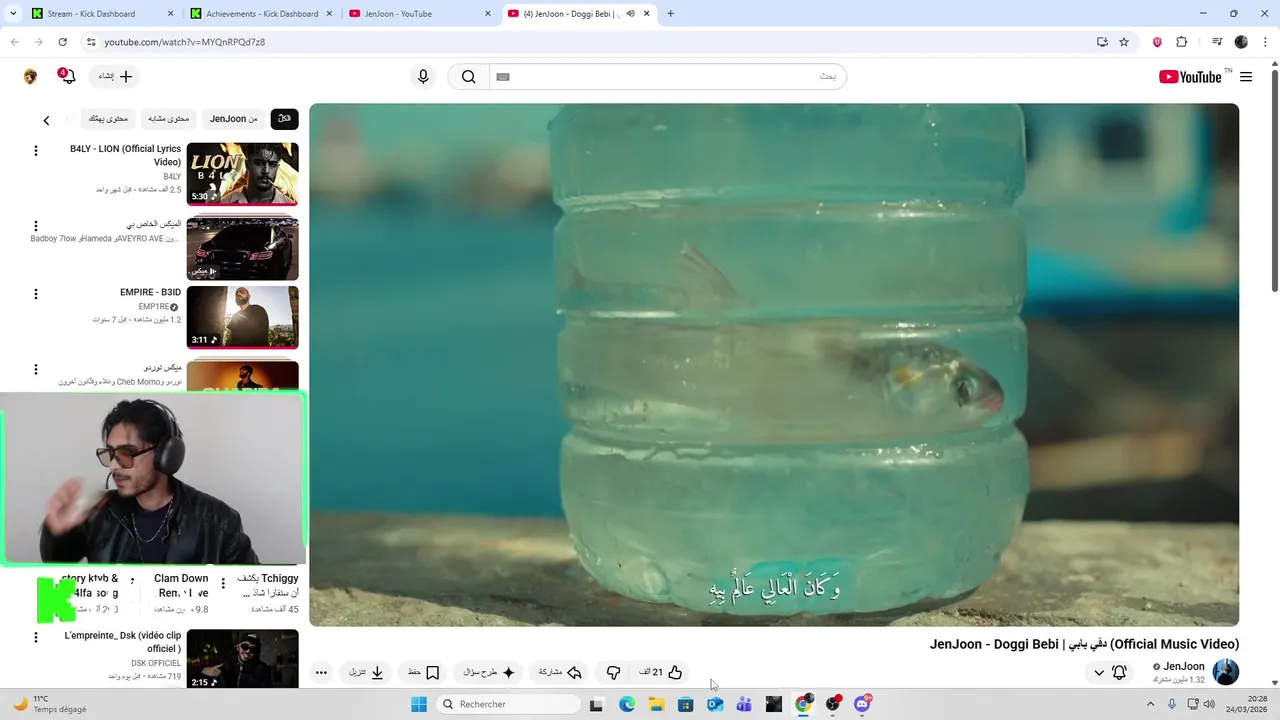
Task: Open options menu for B4LY - LION video
Action: tap(36, 151)
